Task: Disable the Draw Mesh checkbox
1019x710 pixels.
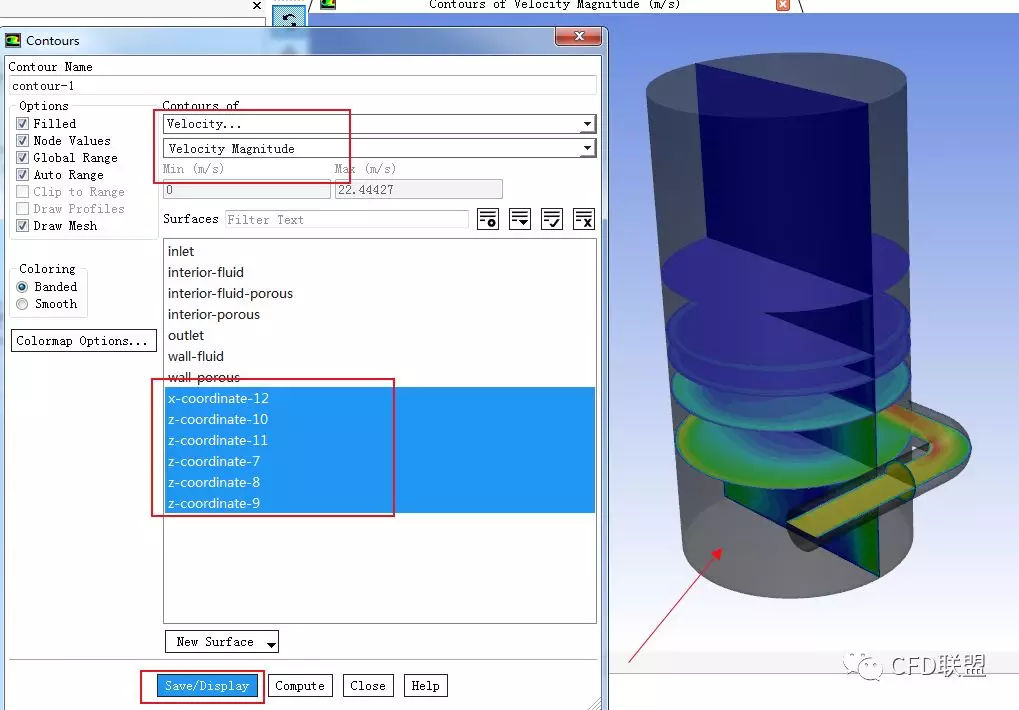Action: (23, 226)
